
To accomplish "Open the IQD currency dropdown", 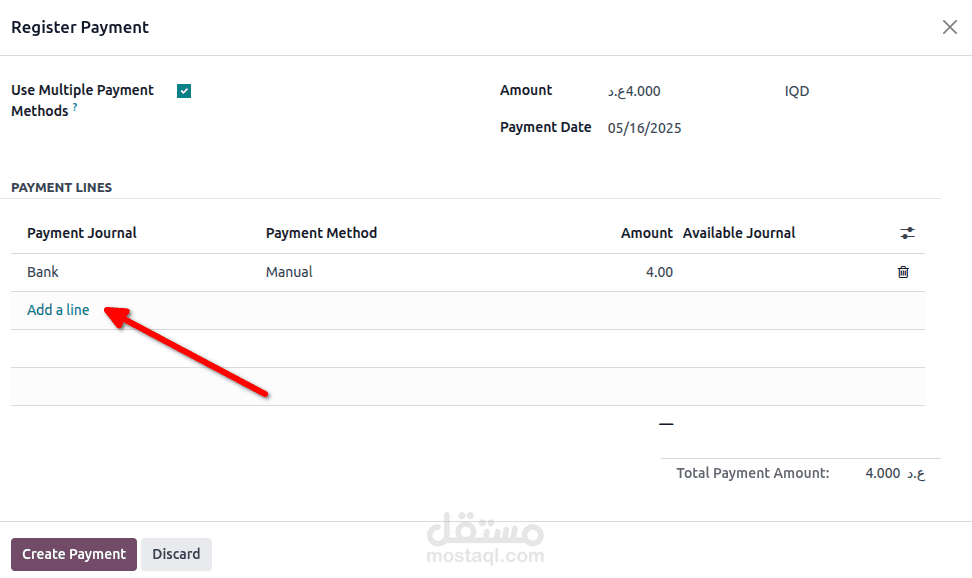I will tap(797, 91).
